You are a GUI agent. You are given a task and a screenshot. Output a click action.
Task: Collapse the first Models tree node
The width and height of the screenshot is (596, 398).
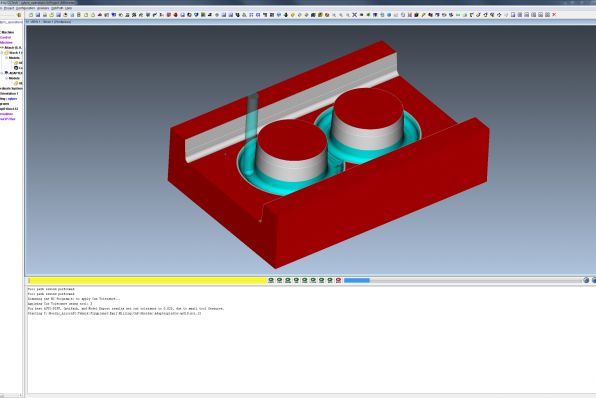click(x=6, y=58)
